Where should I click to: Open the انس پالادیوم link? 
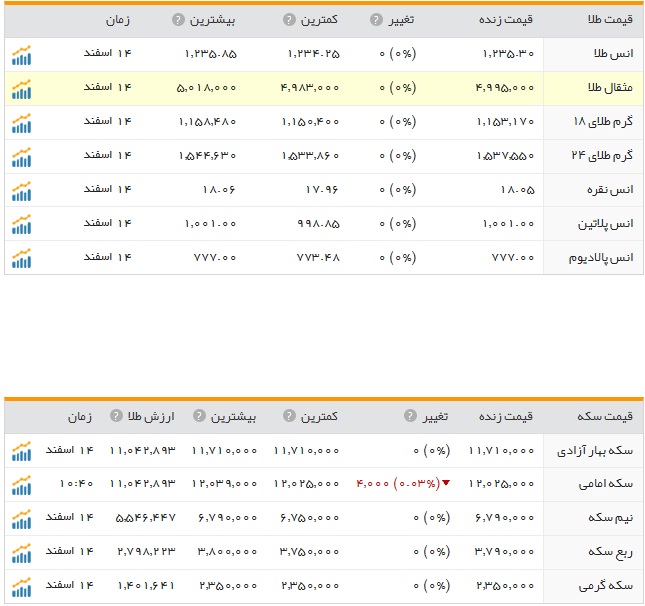coord(601,258)
